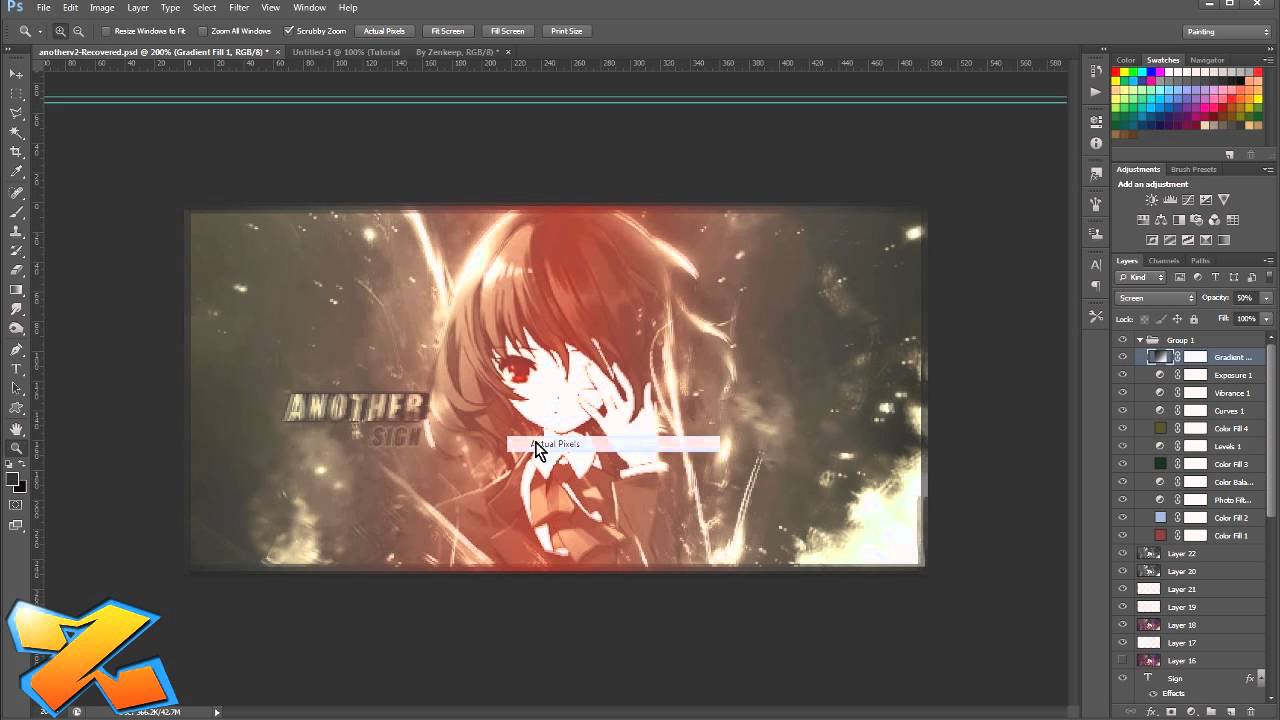This screenshot has width=1280, height=720.
Task: Click the Actual Pixels button in options bar
Action: click(x=384, y=31)
